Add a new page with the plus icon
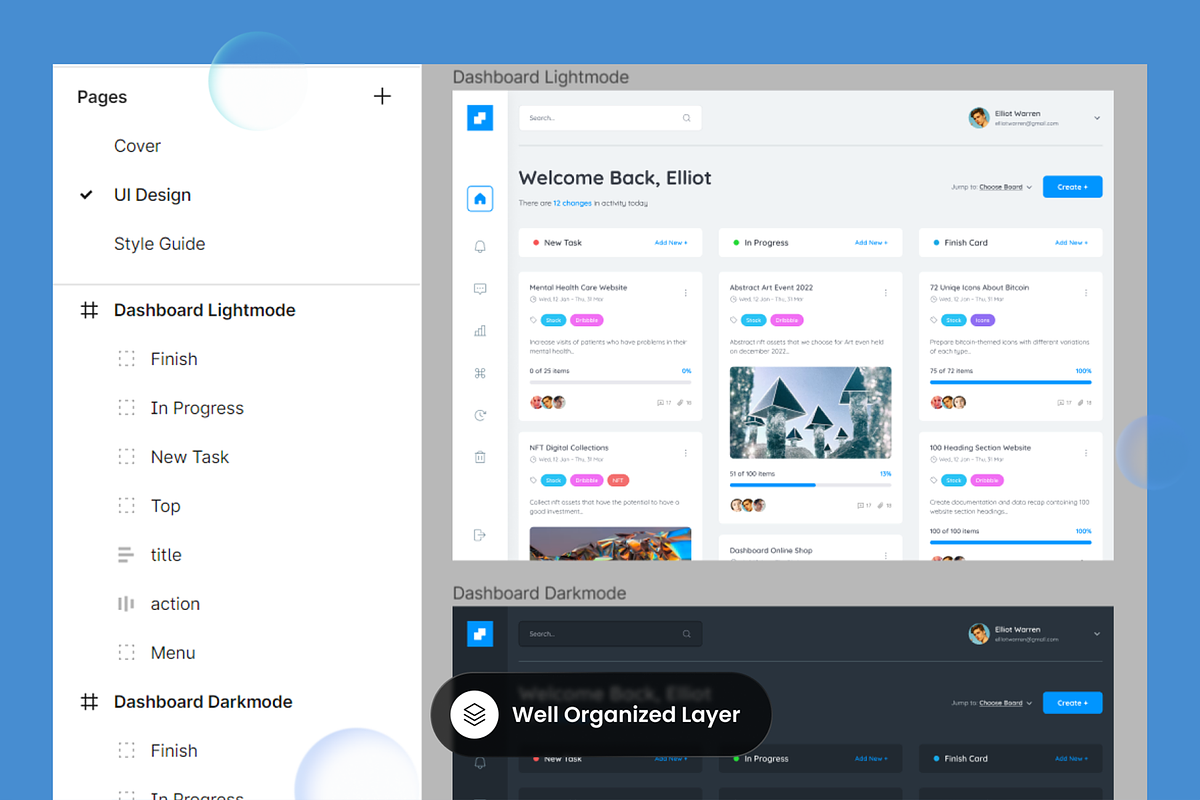Screen dimensions: 1200x800 tap(382, 96)
